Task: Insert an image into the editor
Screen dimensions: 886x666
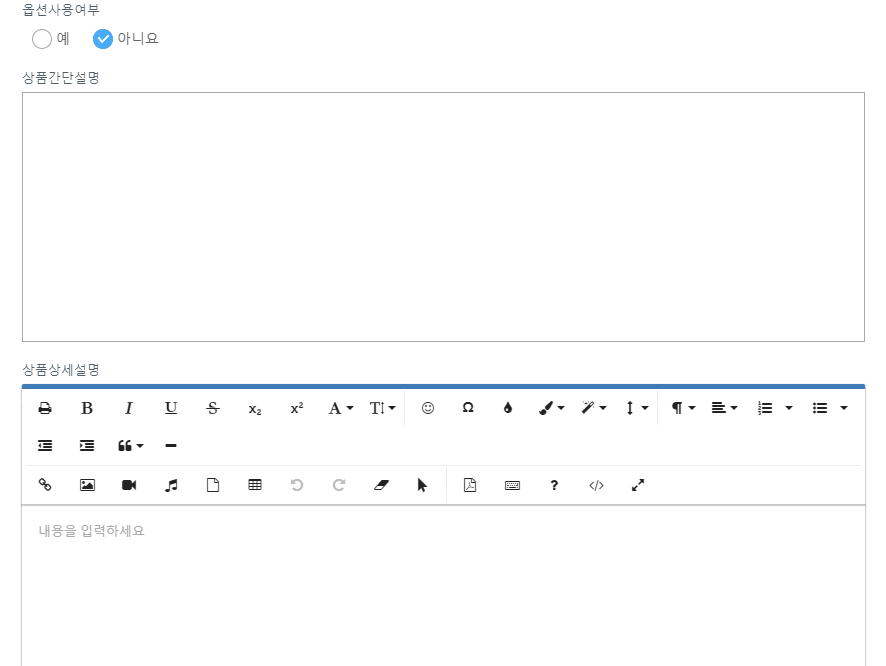Action: (87, 485)
